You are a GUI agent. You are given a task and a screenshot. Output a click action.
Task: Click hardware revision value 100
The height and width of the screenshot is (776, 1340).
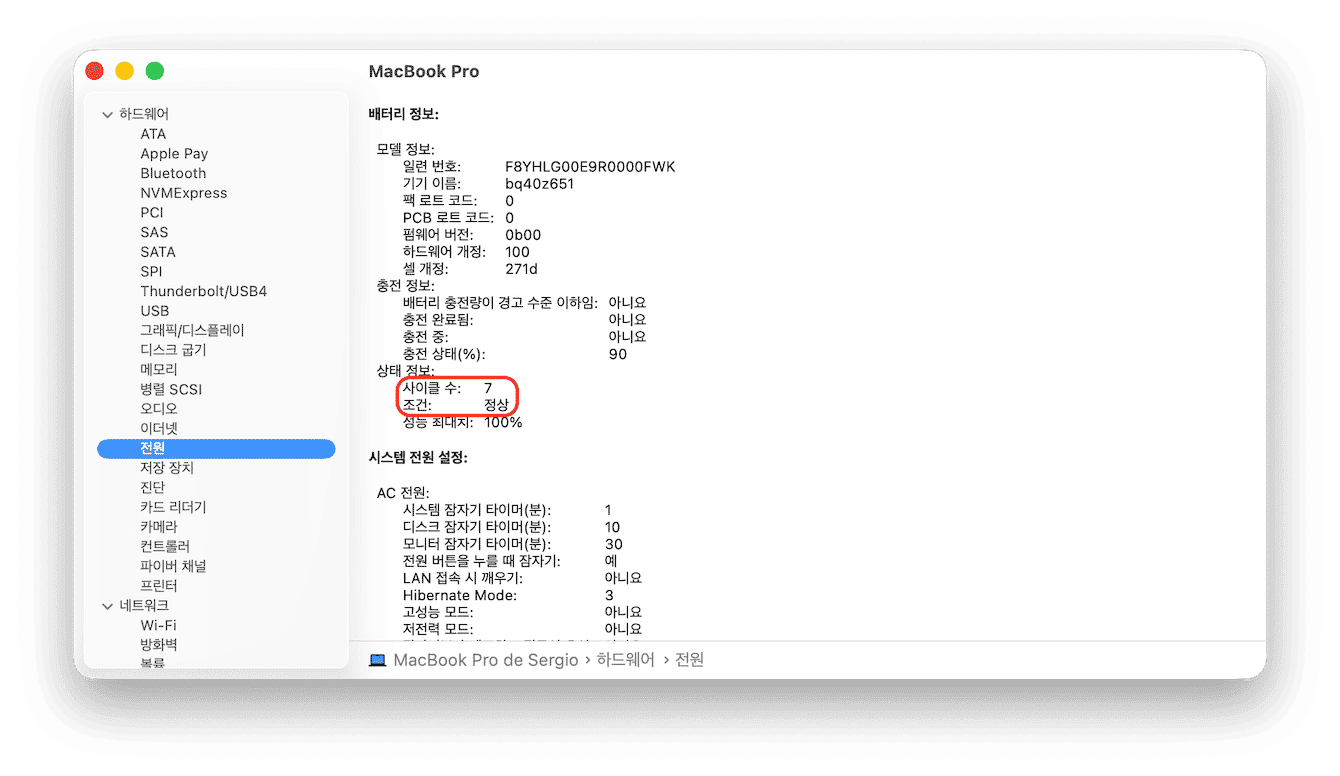click(x=517, y=252)
